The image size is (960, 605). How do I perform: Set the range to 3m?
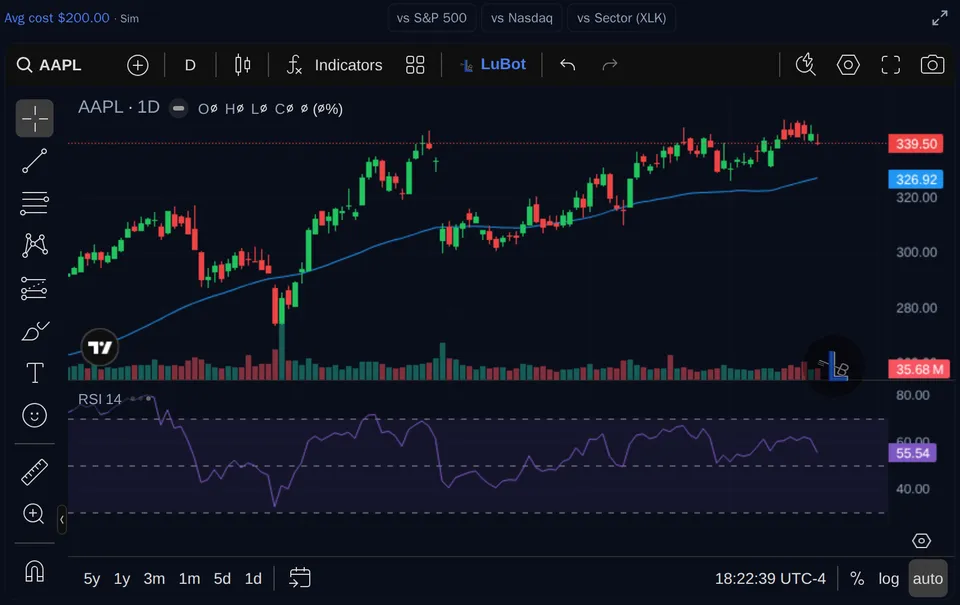[x=154, y=579]
